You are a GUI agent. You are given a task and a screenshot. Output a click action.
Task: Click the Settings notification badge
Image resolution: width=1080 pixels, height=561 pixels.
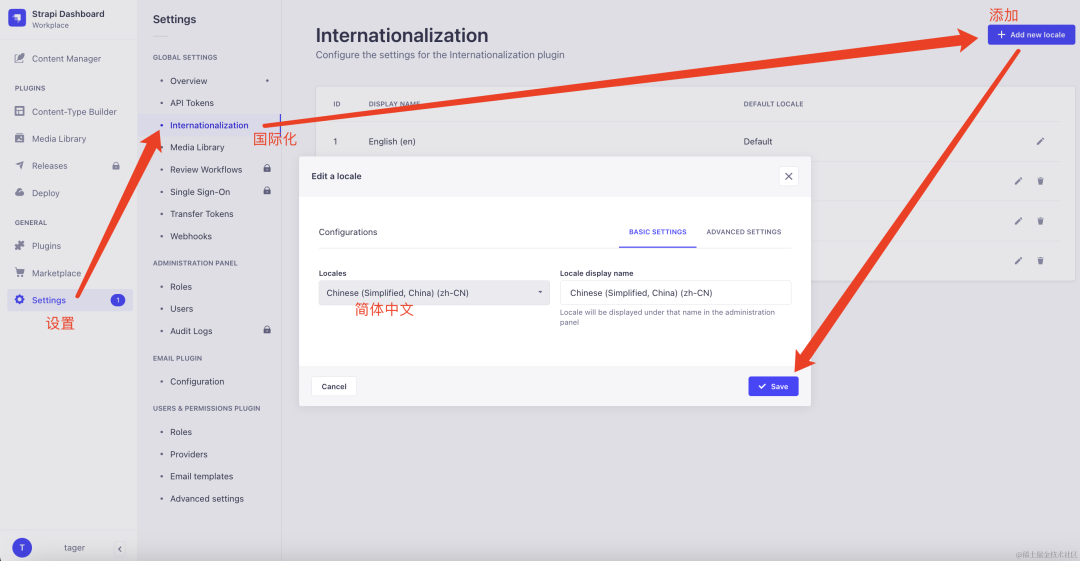pyautogui.click(x=118, y=300)
